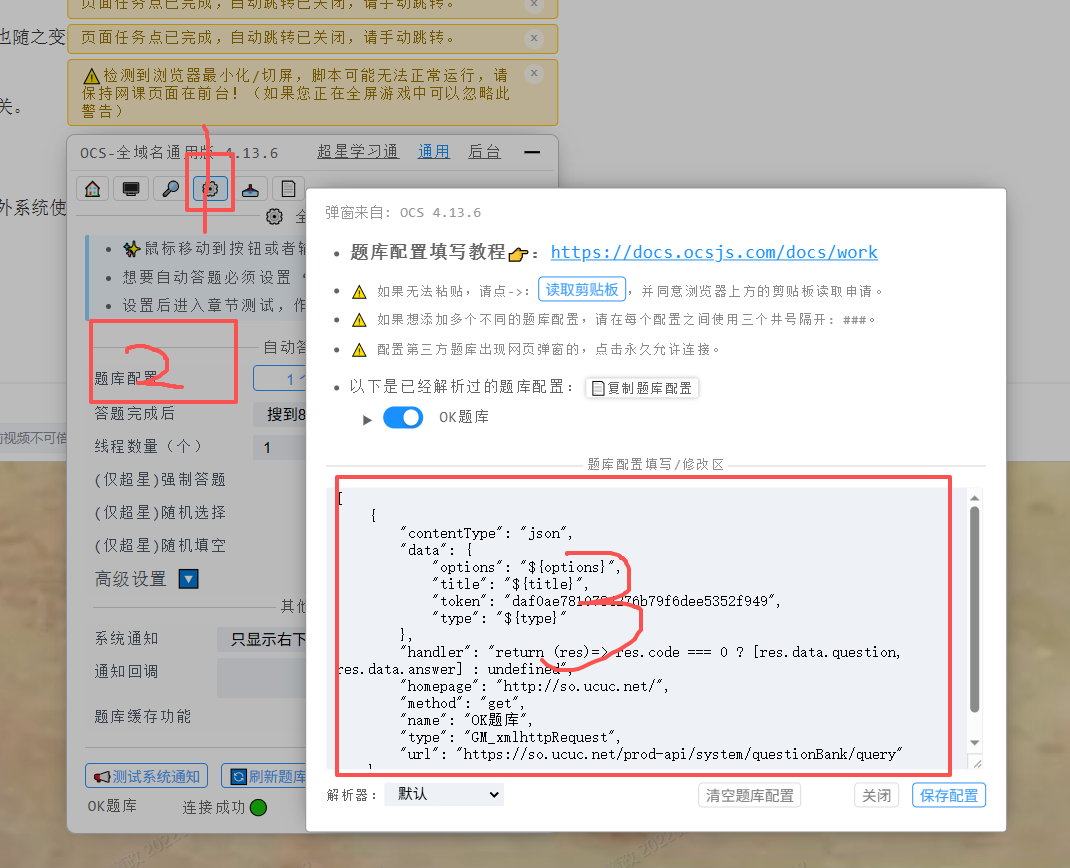Click the 'OK题库' status label at panel bottom
Viewport: 1070px width, 868px height.
click(x=112, y=806)
